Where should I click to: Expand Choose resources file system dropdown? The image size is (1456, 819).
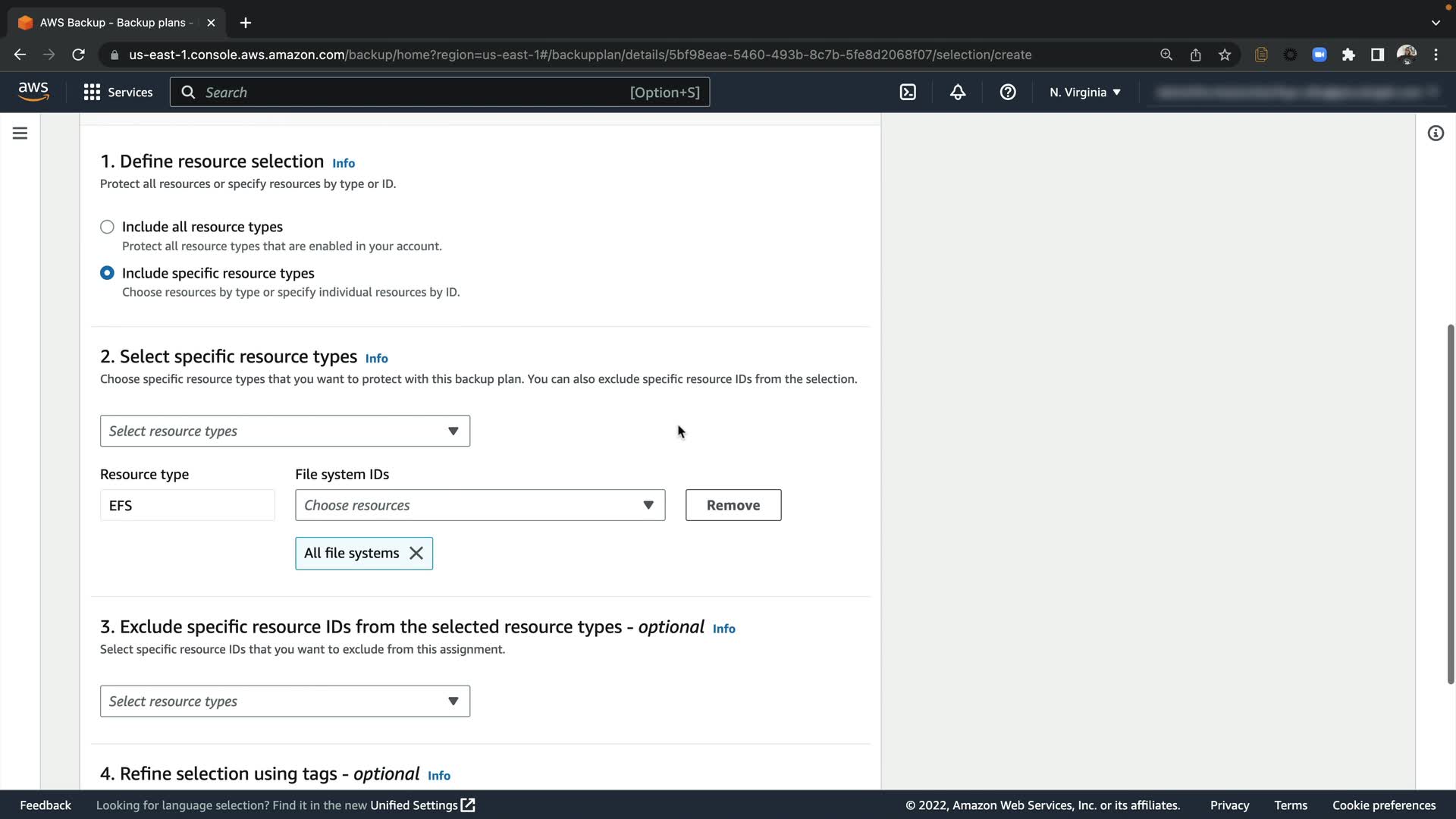coord(479,505)
